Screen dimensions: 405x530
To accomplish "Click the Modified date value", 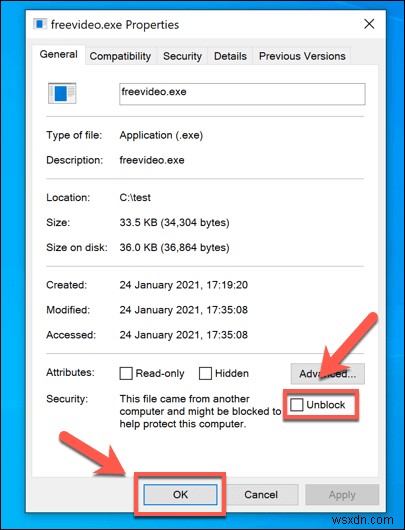I will (x=184, y=310).
